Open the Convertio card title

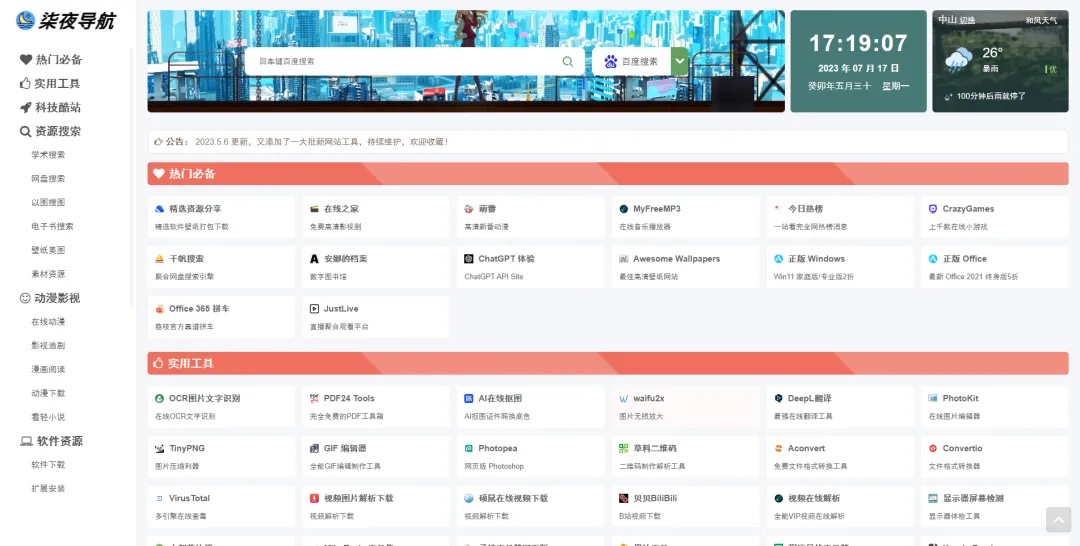[963, 448]
